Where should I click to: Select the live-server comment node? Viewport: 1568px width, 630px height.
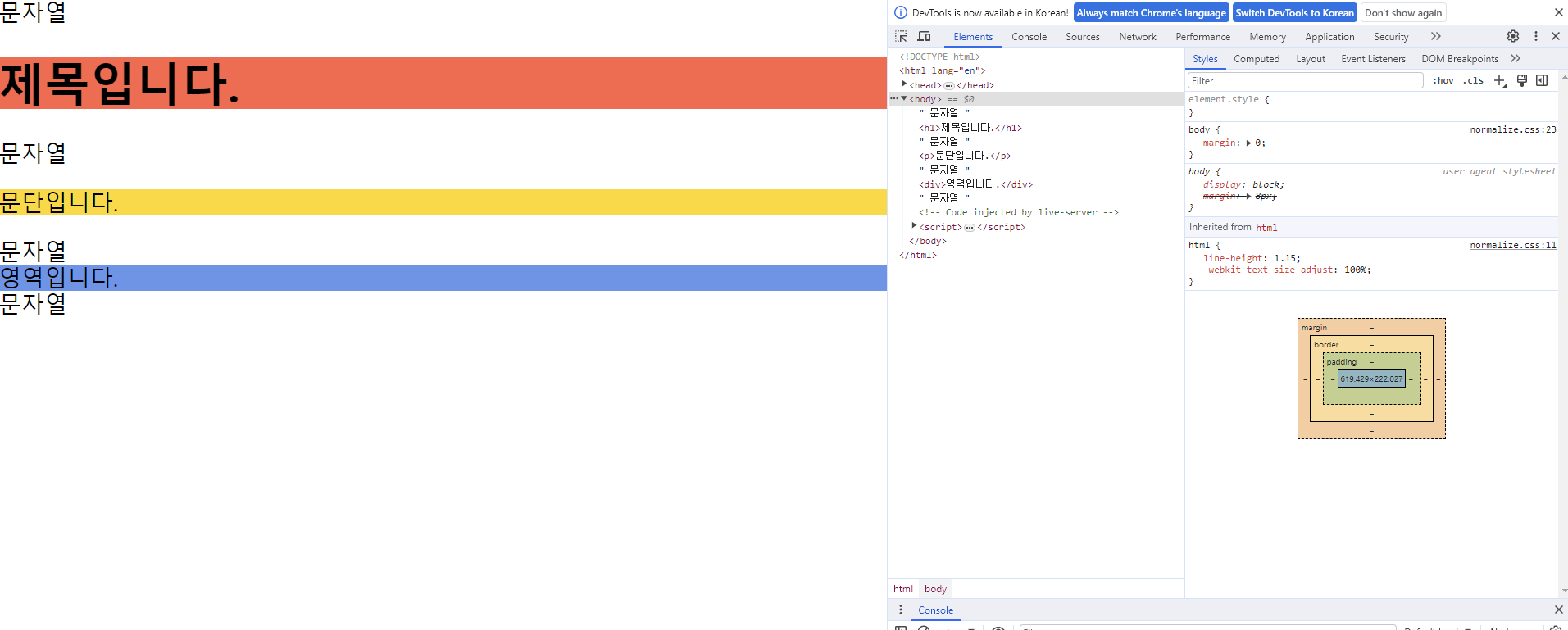click(1019, 212)
